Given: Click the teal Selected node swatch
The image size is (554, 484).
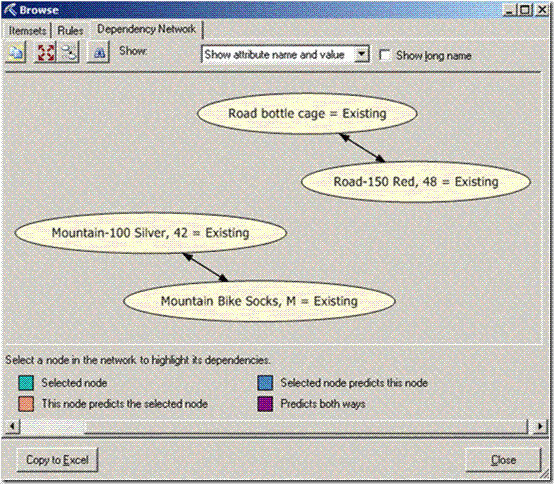Looking at the screenshot, I should click(x=26, y=383).
